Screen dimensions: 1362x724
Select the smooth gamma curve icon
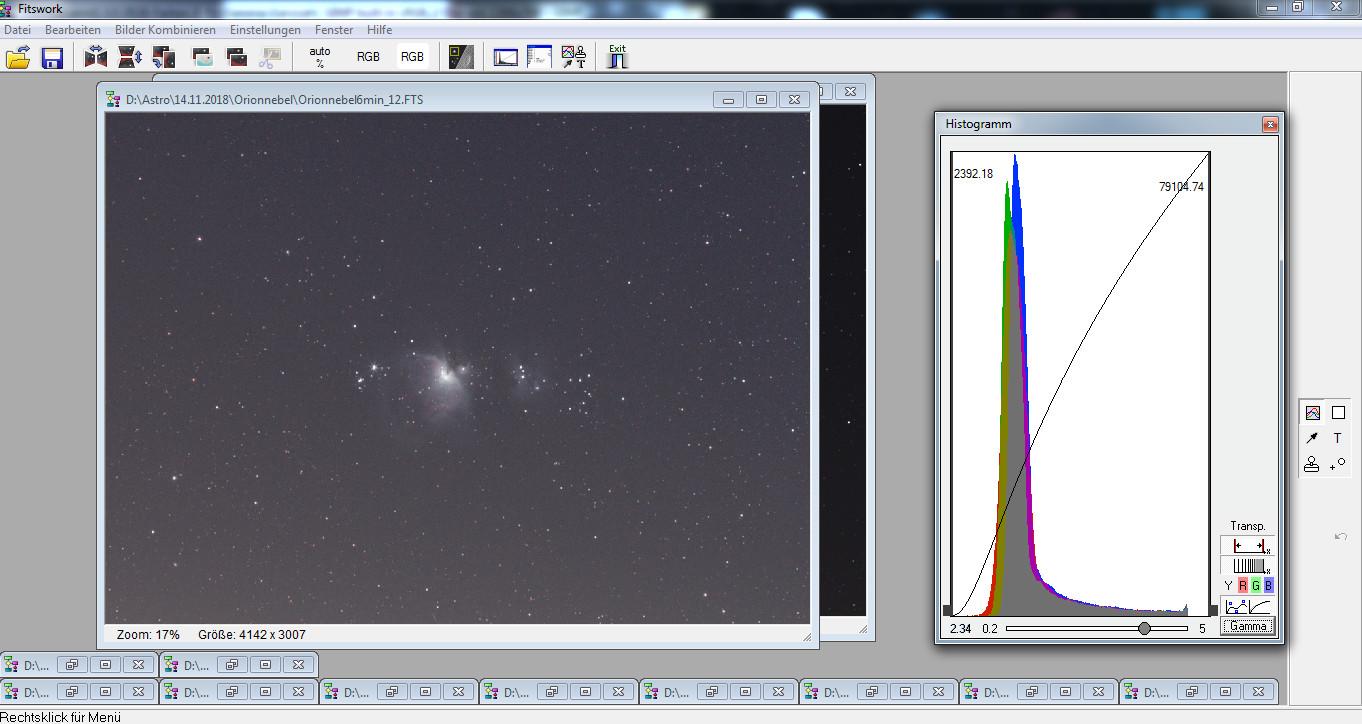click(1261, 606)
